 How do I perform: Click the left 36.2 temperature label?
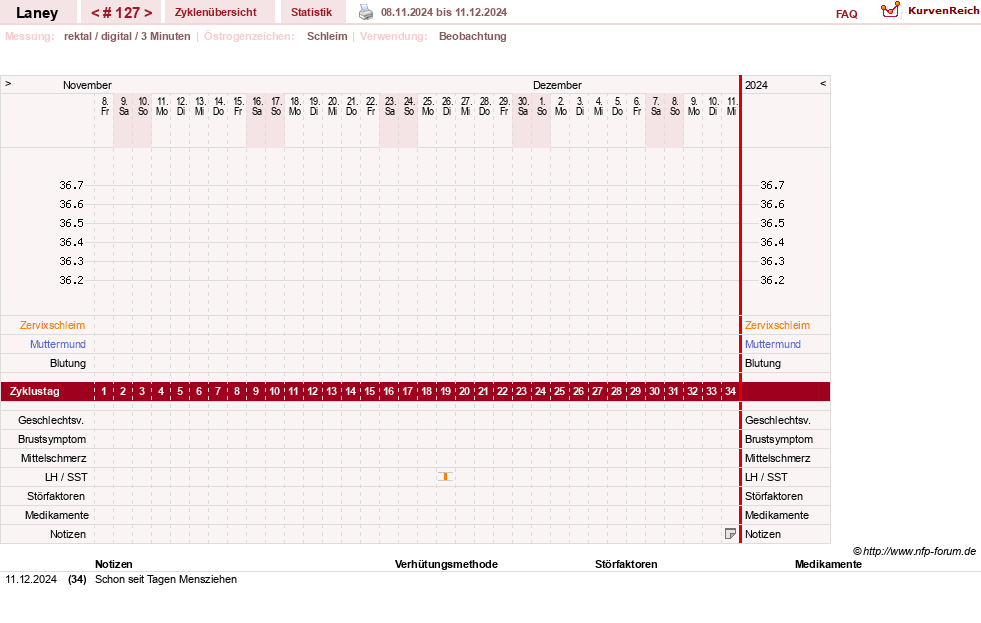coord(71,280)
